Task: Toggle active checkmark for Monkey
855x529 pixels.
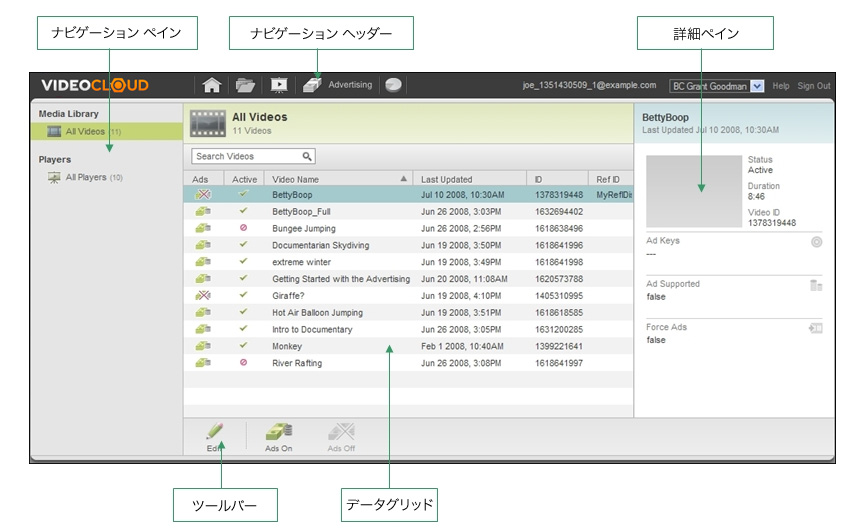Action: point(244,345)
